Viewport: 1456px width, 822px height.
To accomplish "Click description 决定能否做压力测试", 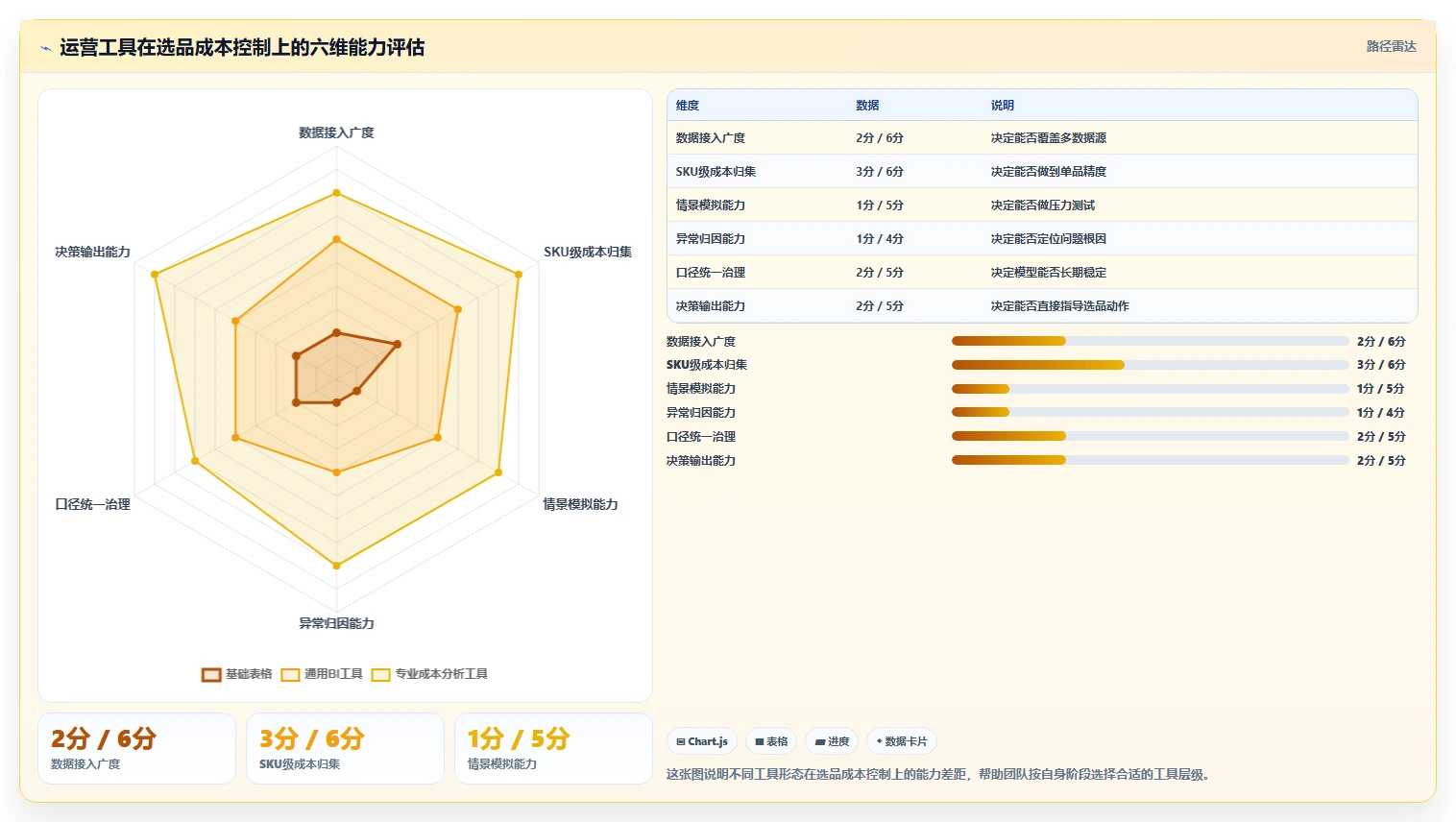I will pos(1043,205).
